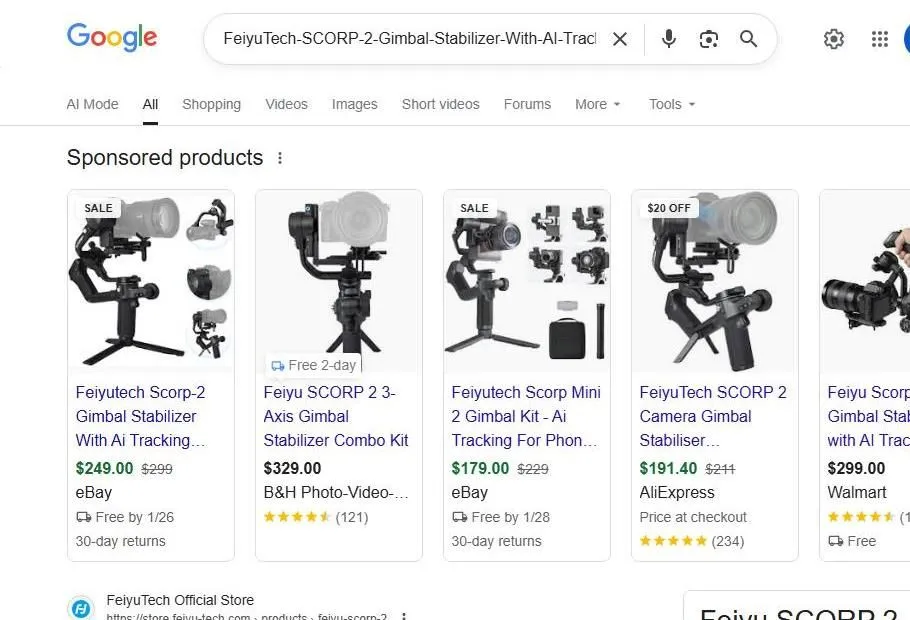Open FeiyuTech Official Store result
The image size is (910, 620).
point(180,600)
